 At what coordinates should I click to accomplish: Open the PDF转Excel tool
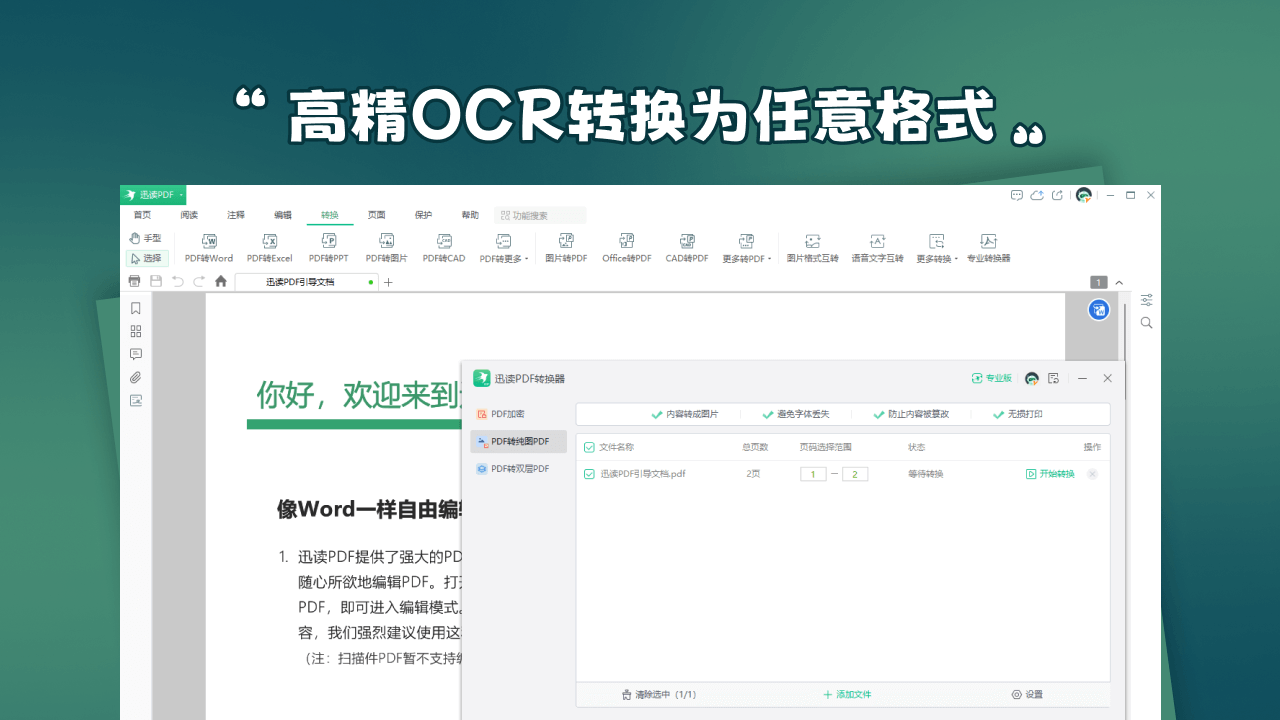tap(268, 248)
